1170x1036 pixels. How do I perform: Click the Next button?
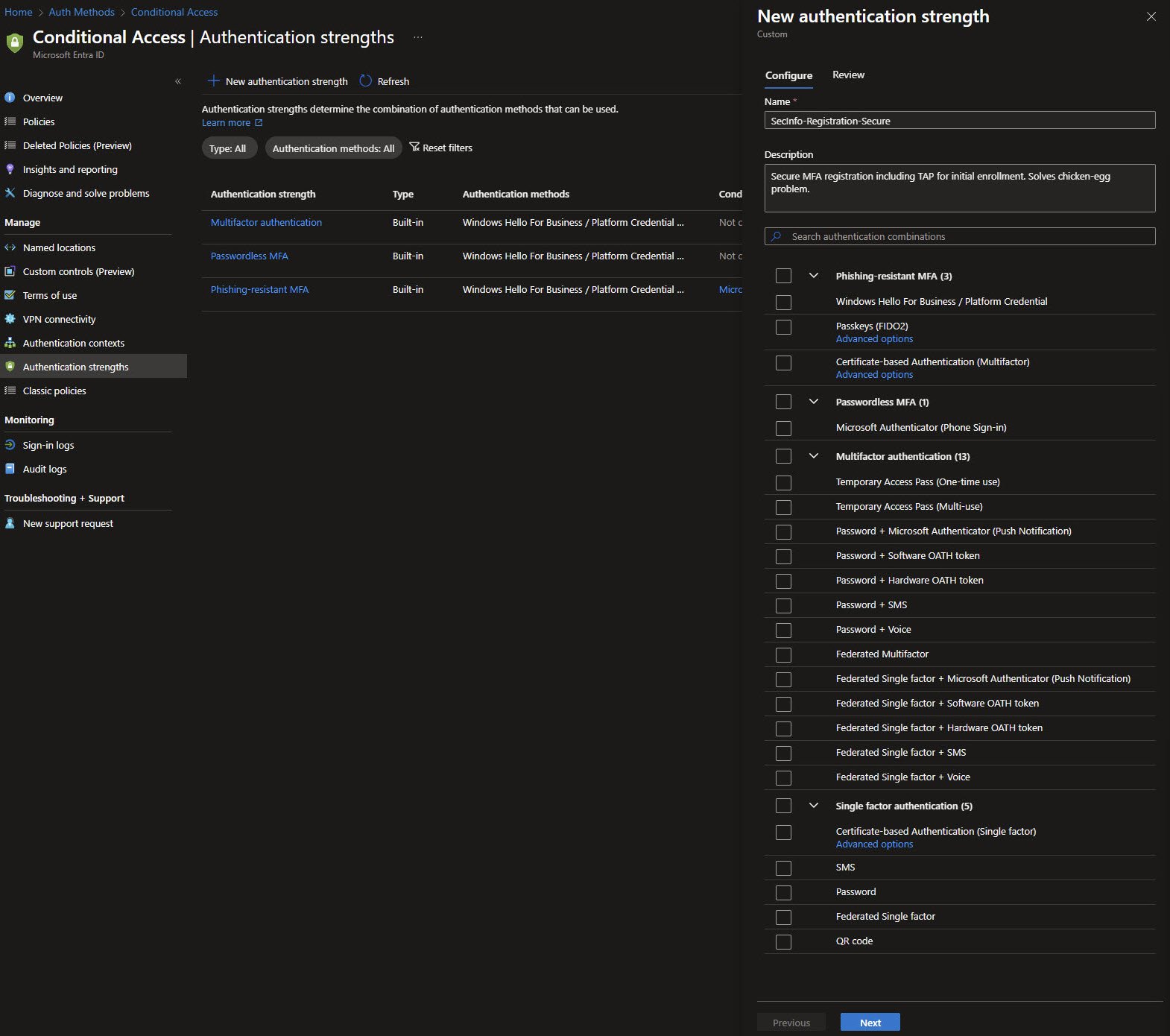pos(870,1023)
